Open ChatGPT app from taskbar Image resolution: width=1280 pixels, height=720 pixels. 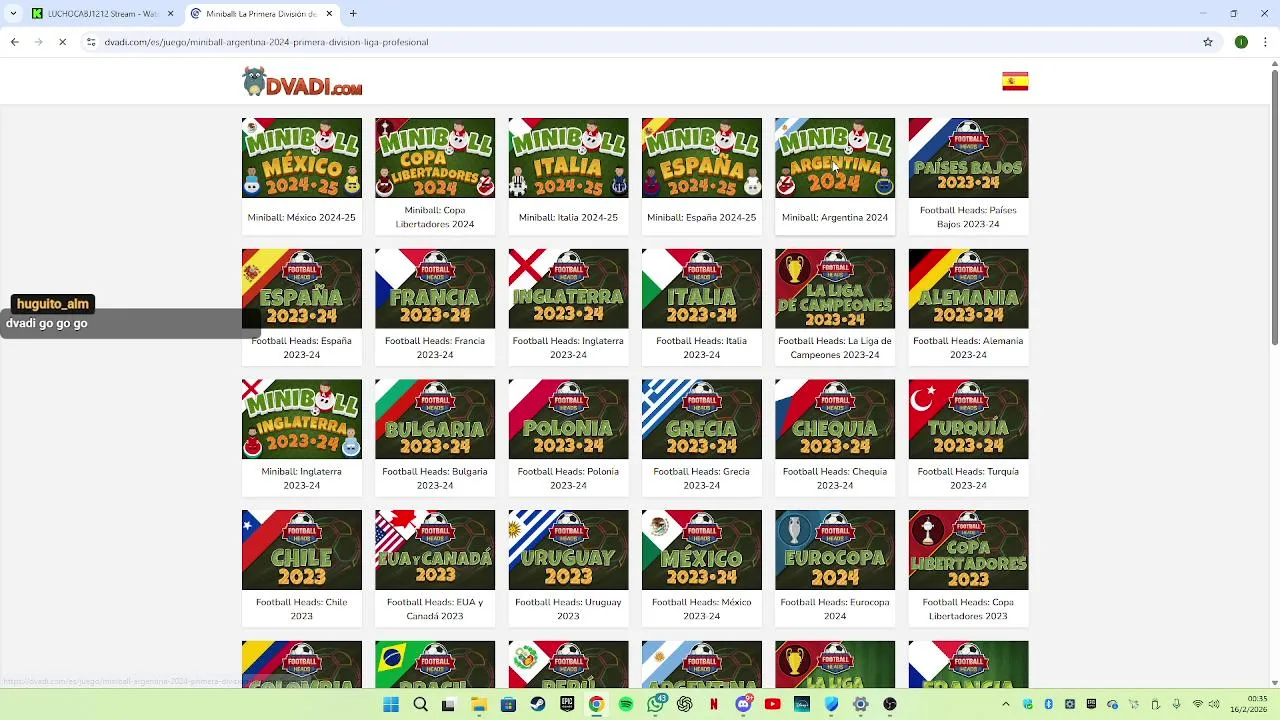[685, 704]
